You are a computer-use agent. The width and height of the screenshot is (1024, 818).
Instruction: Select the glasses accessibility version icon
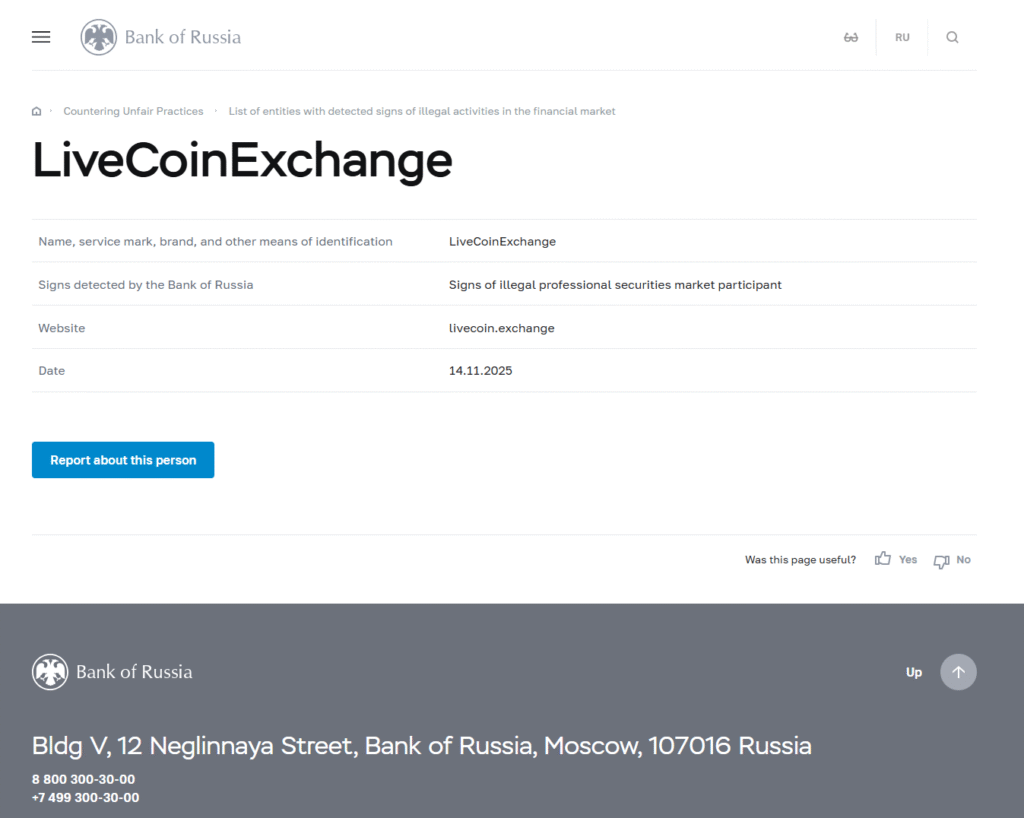[851, 36]
